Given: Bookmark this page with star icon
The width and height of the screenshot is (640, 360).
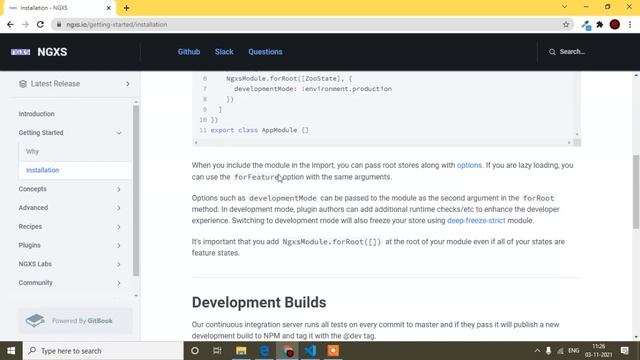Looking at the screenshot, I should [566, 24].
